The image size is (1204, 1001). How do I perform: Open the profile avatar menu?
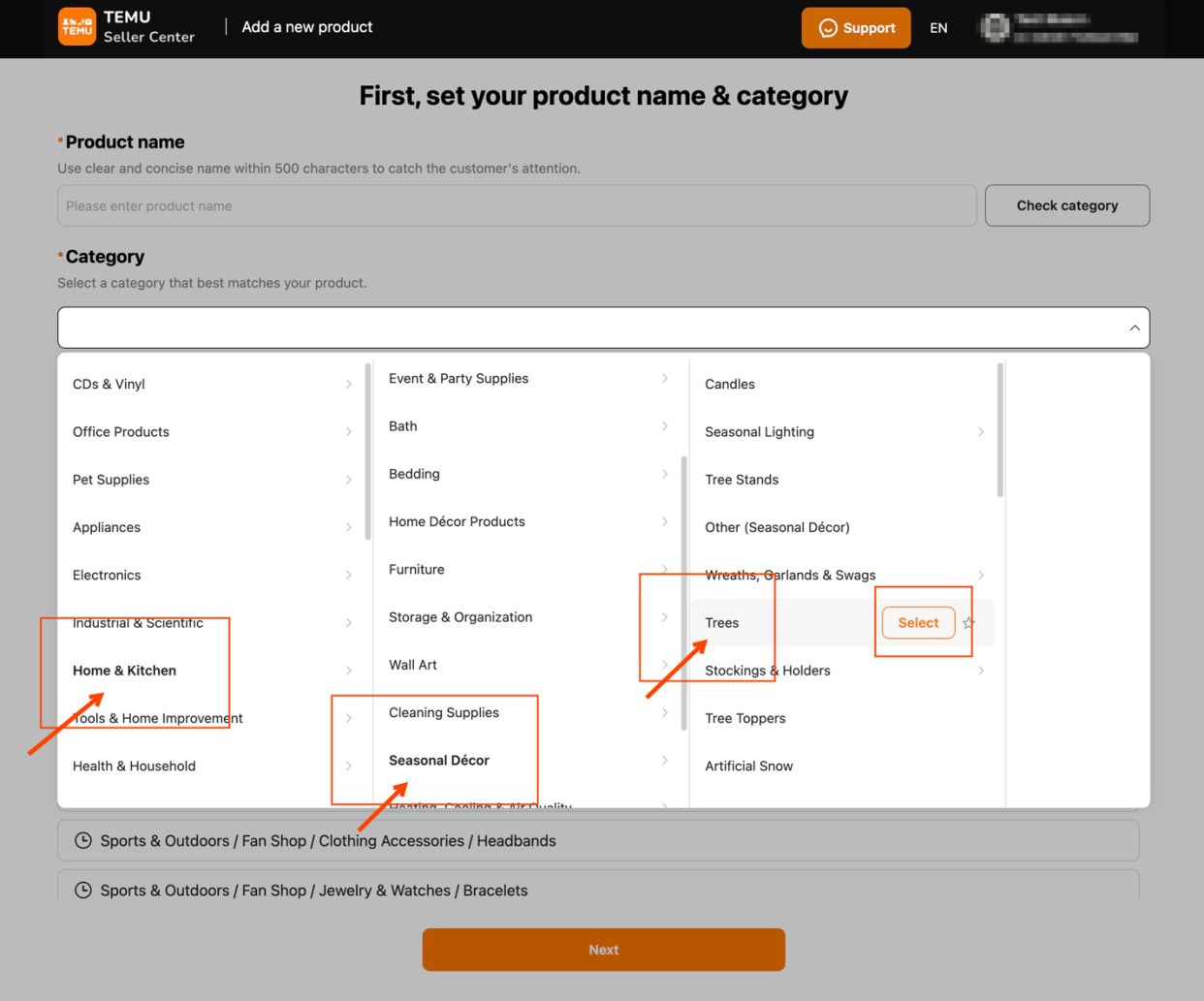(x=995, y=27)
